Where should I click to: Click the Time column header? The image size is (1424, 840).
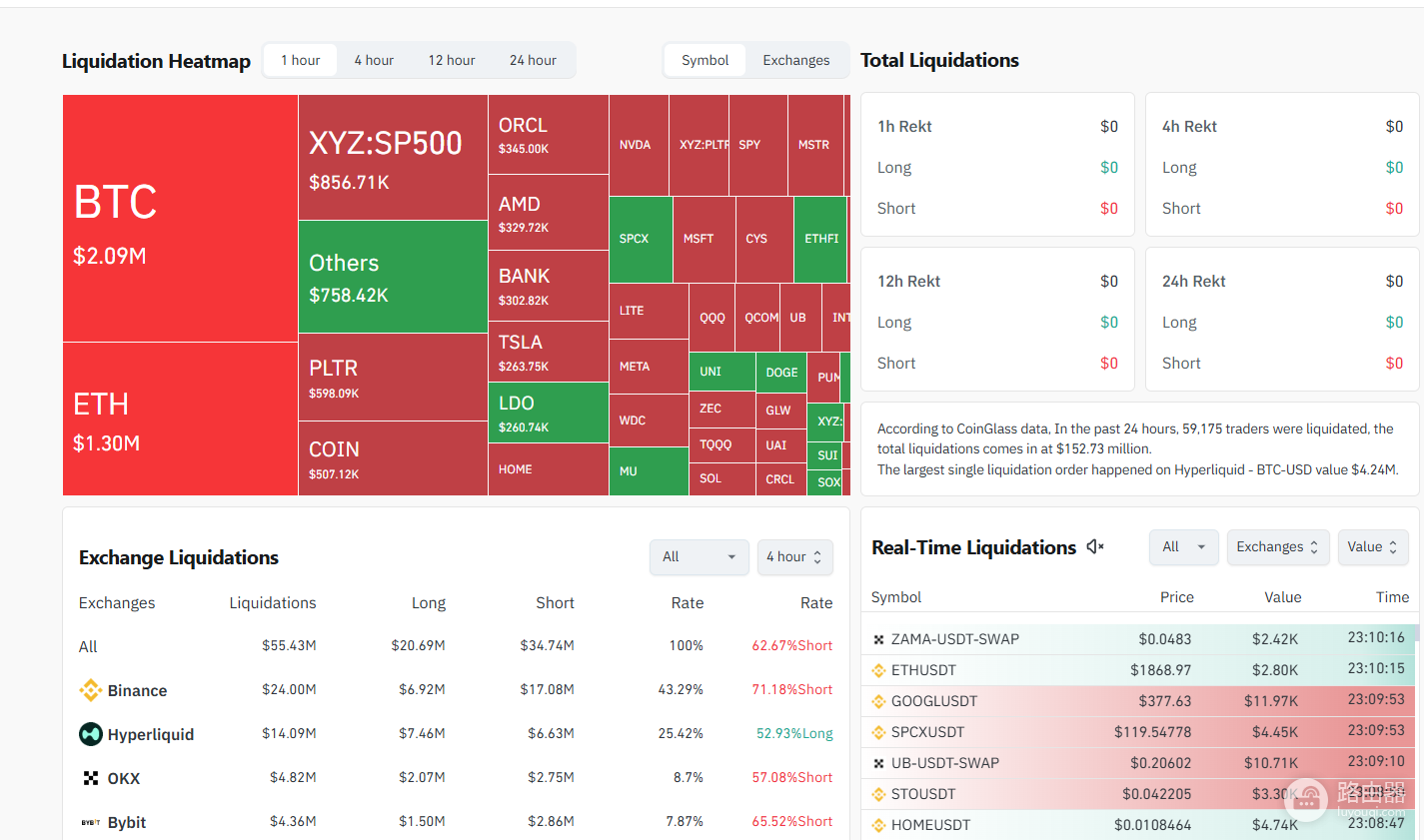(x=1392, y=597)
